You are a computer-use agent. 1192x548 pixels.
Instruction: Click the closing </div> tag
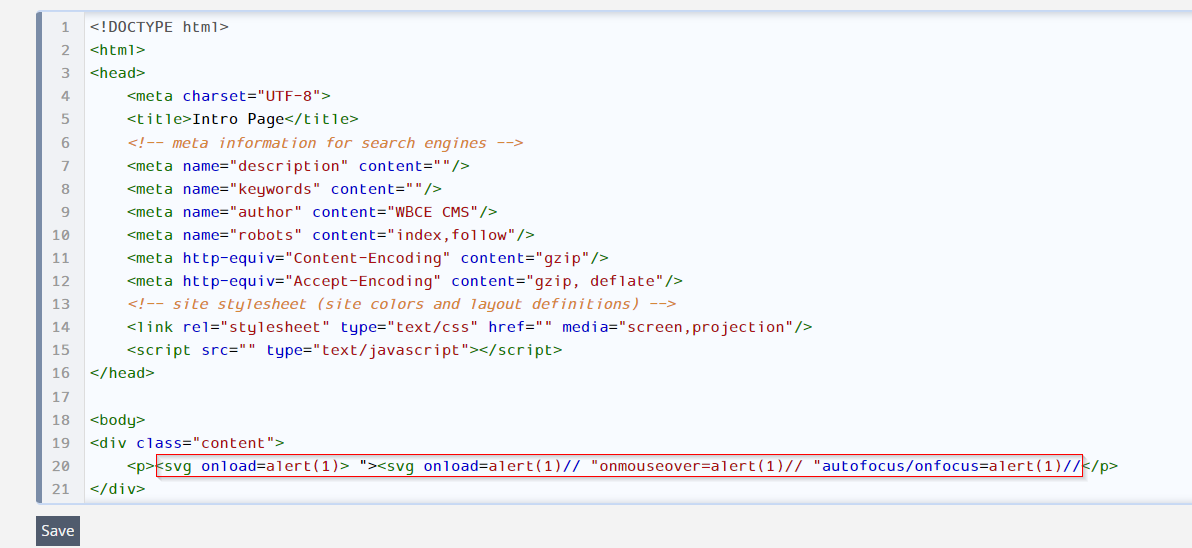pos(117,489)
